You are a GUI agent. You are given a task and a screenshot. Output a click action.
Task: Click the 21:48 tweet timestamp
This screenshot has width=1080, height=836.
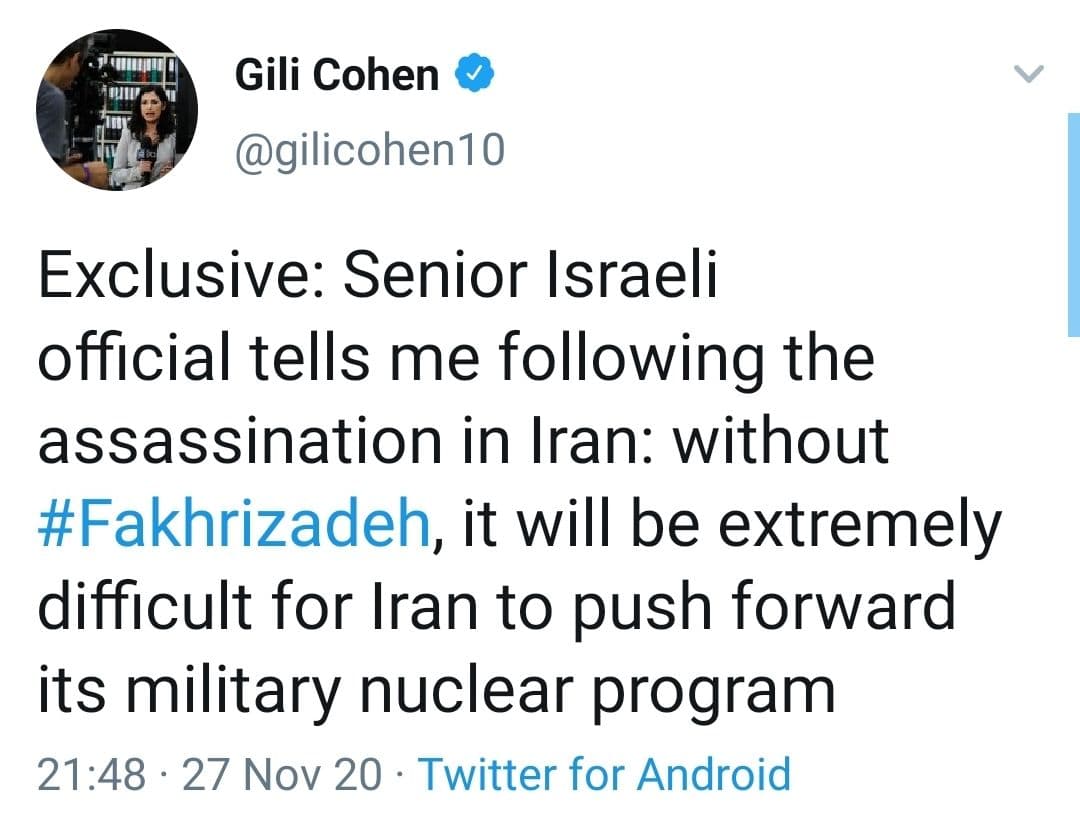pyautogui.click(x=93, y=774)
